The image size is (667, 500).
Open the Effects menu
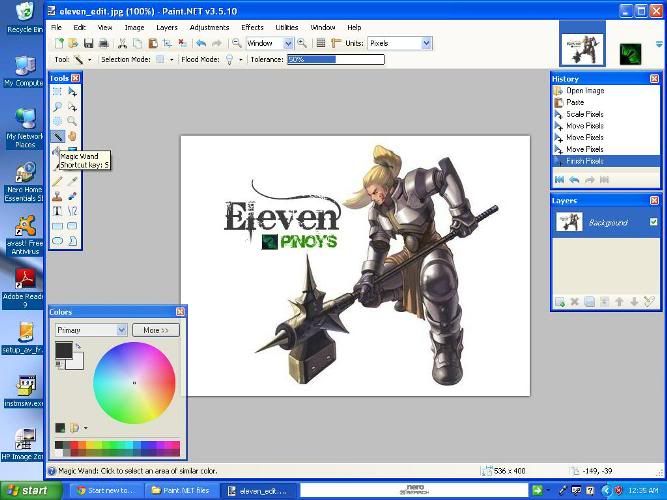252,27
